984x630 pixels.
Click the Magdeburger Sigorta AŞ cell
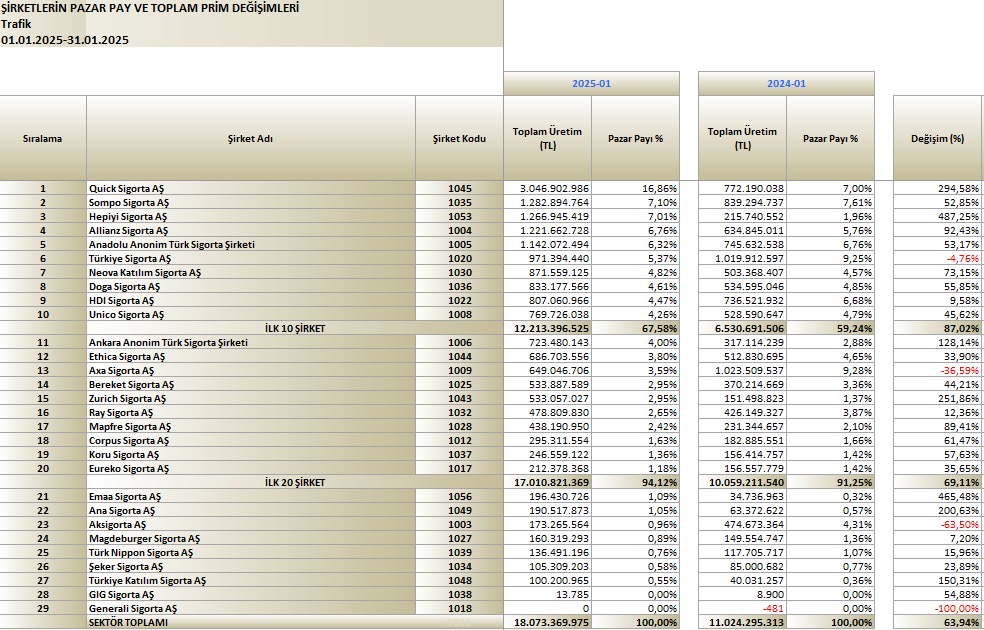[x=251, y=538]
